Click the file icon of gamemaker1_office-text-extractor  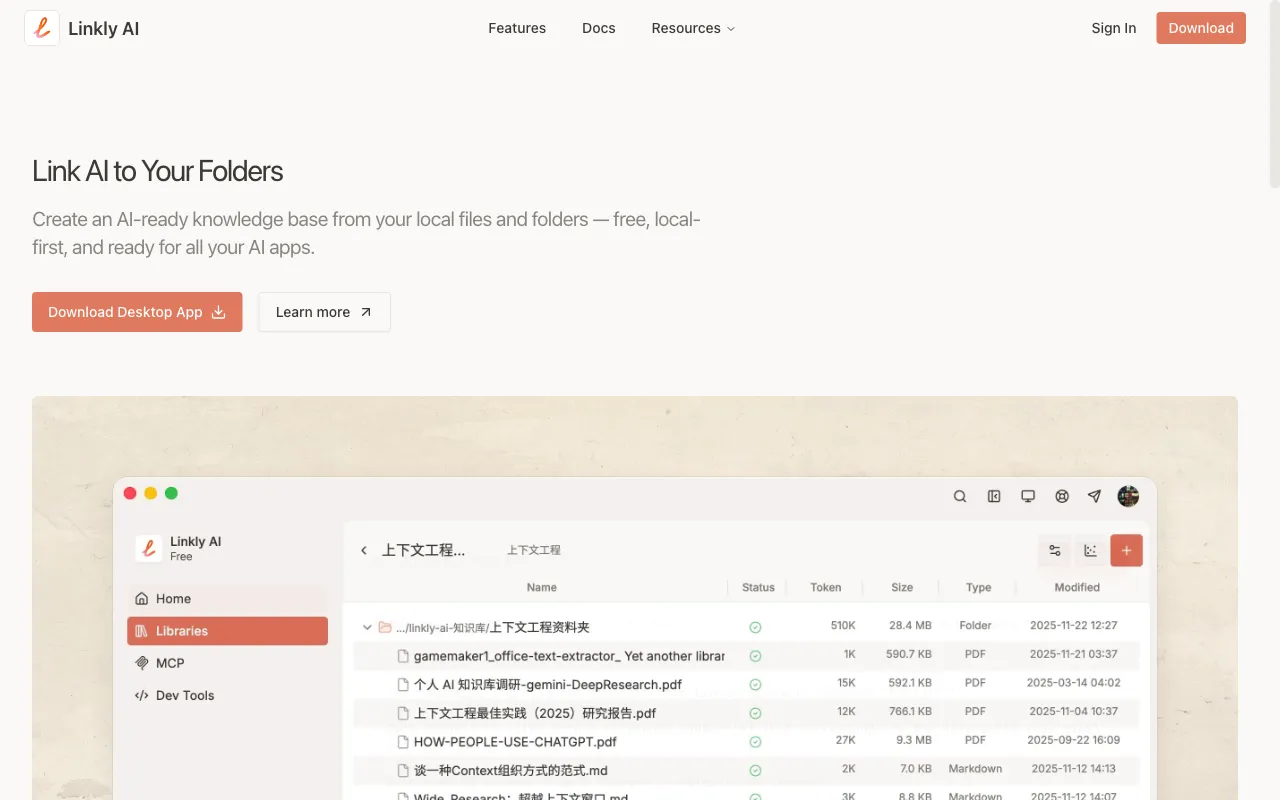(404, 656)
